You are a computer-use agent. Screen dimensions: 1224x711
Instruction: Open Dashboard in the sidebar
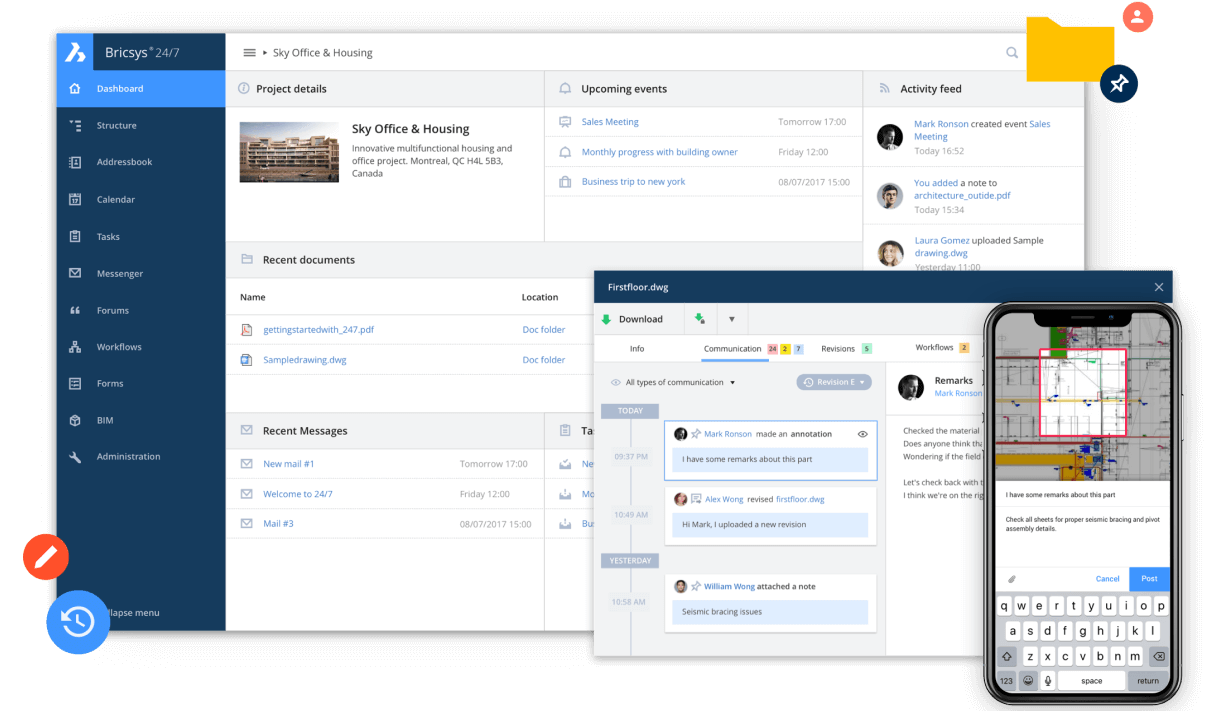[141, 88]
